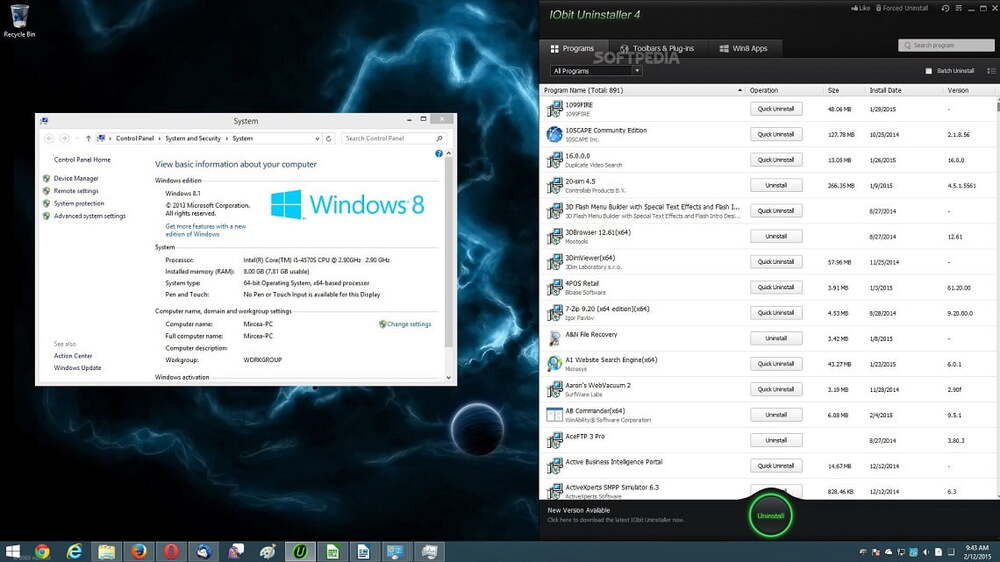
Task: Launch Opera from taskbar
Action: (x=171, y=552)
